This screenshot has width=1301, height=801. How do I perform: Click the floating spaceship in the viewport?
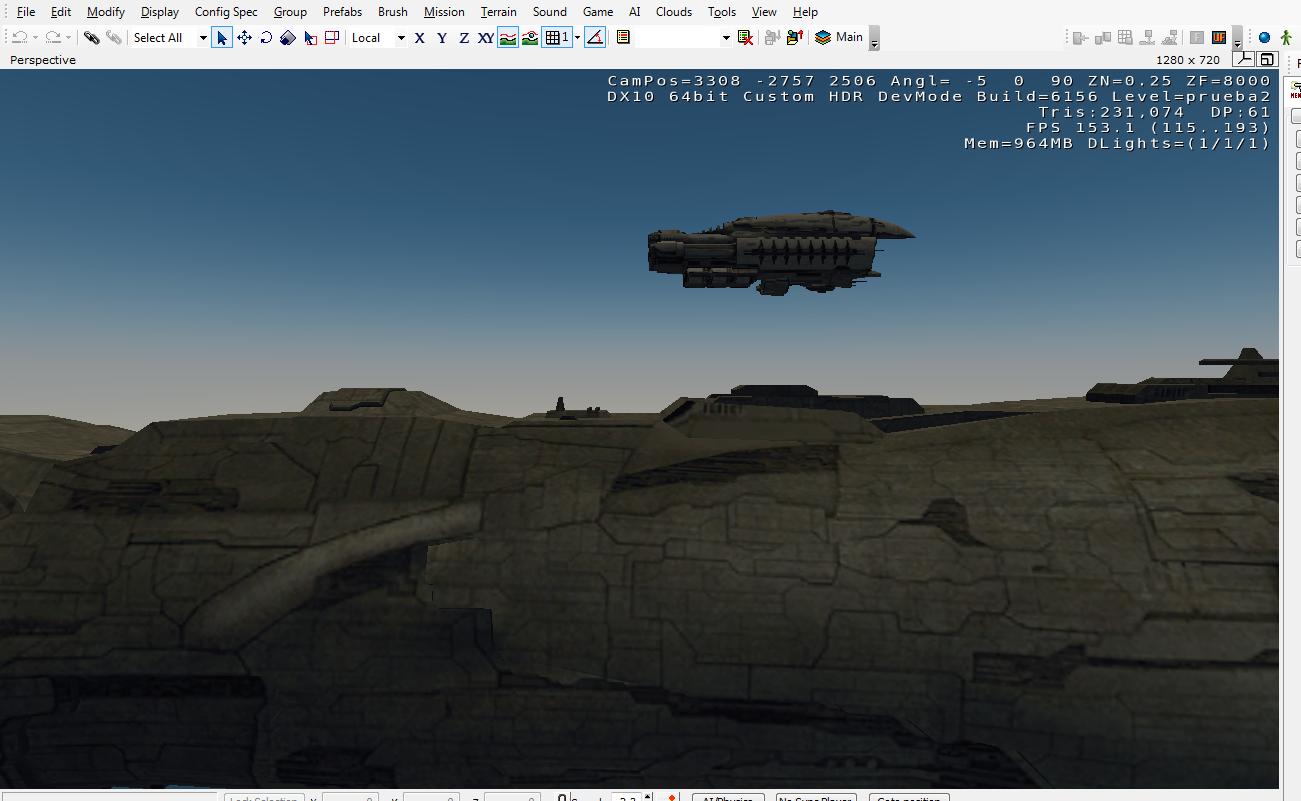(780, 252)
